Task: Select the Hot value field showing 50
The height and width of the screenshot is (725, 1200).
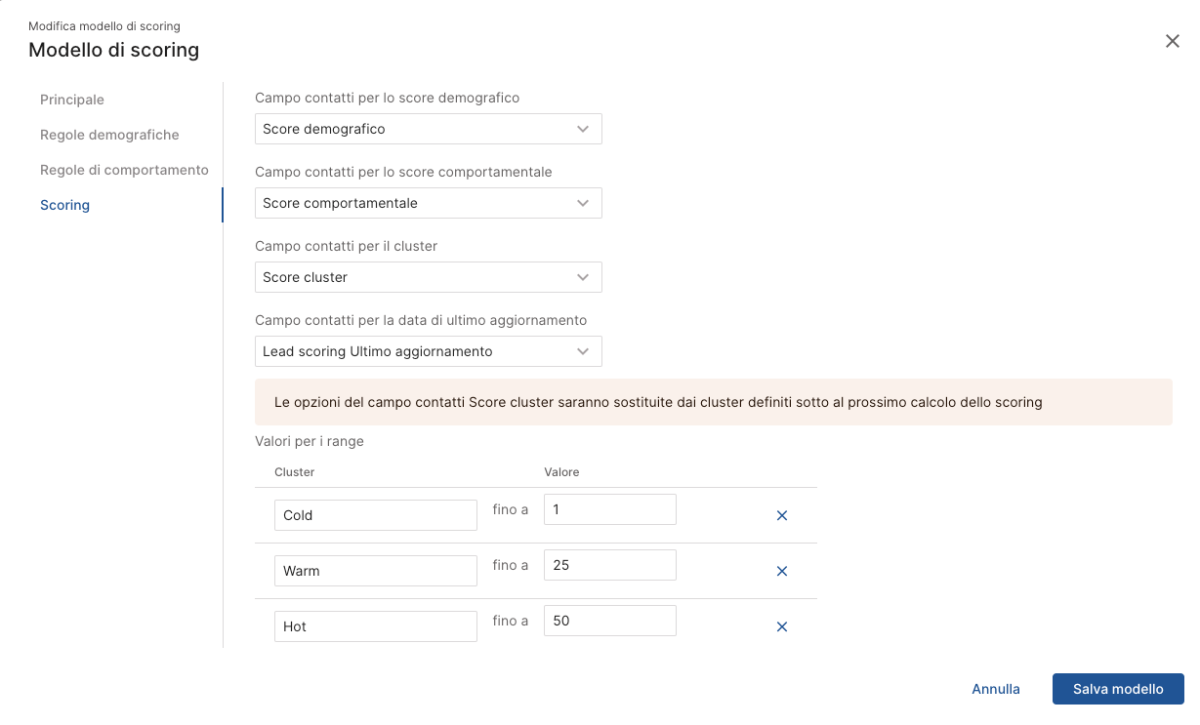Action: pos(609,621)
